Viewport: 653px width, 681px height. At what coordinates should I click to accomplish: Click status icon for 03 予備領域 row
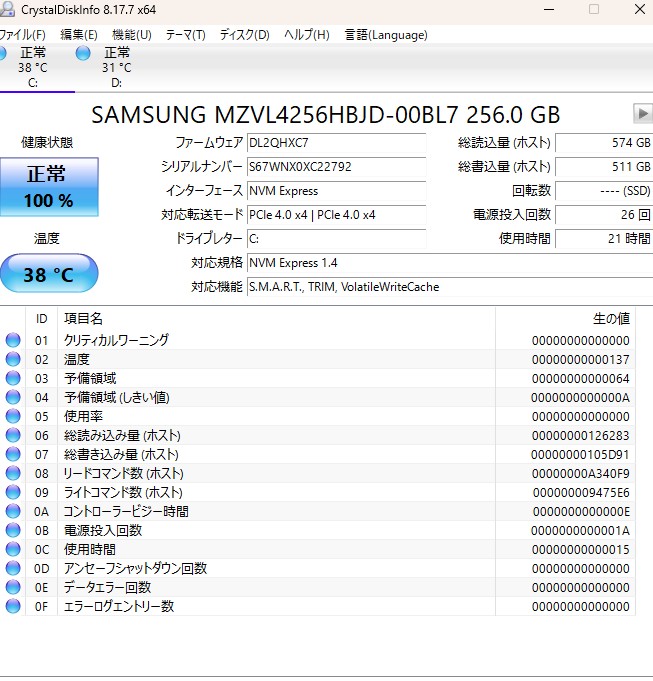13,378
